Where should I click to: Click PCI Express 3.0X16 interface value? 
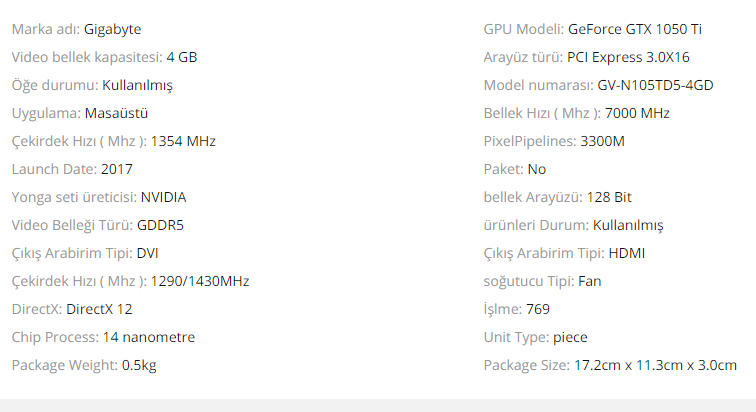coord(628,57)
